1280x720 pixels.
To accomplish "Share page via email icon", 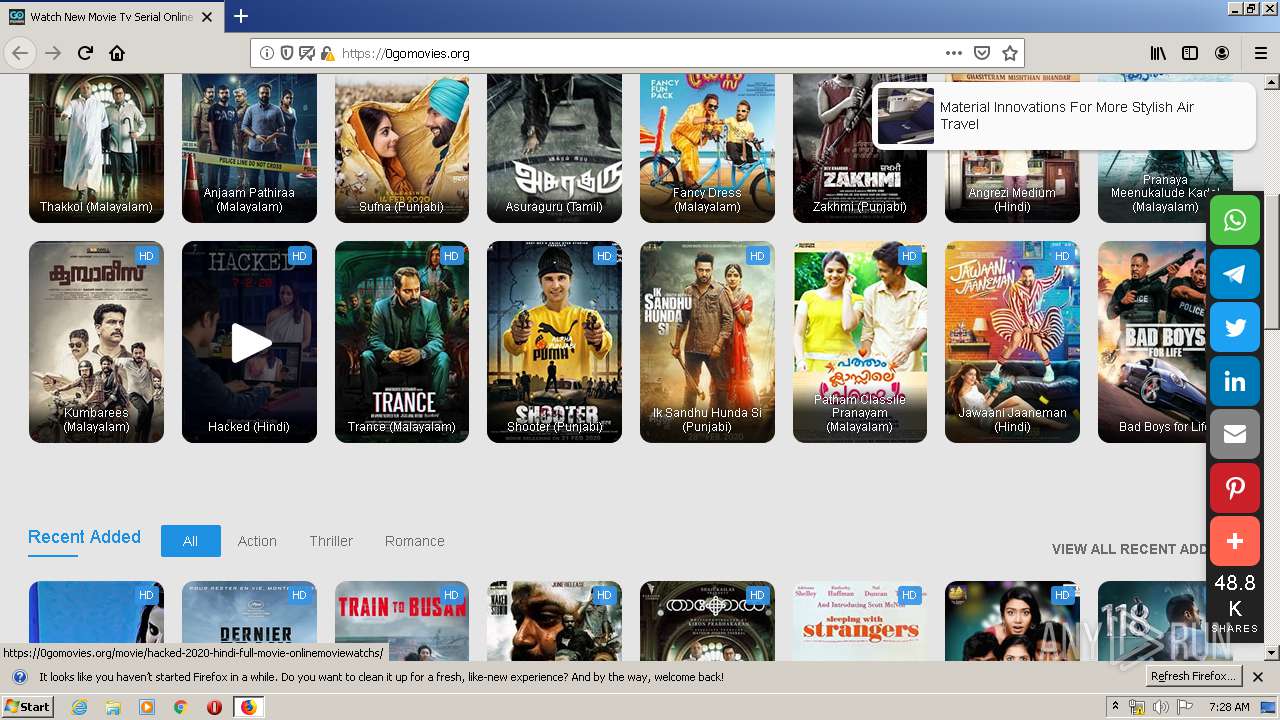I will [1235, 434].
